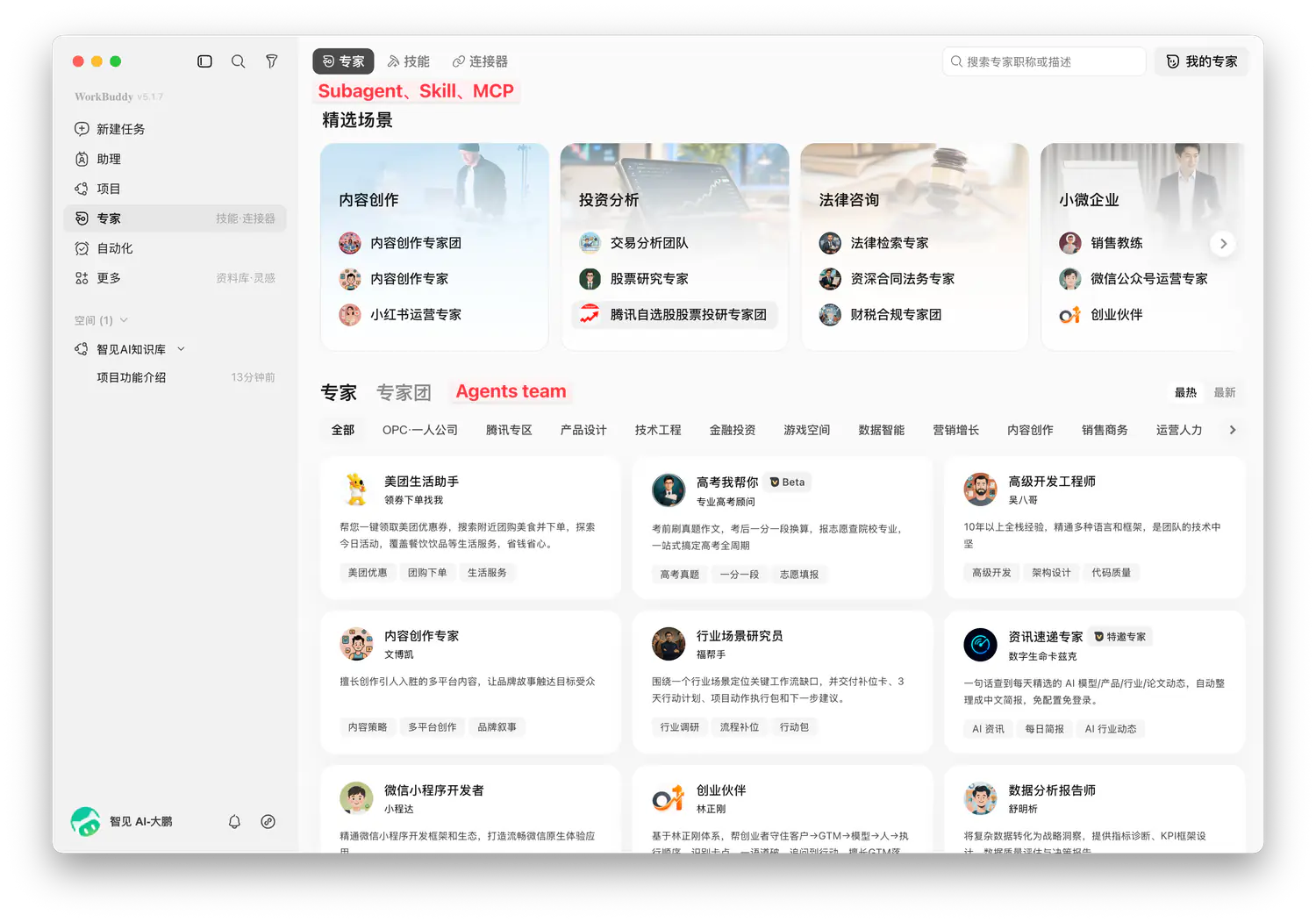
Task: Select the 销售商务 category
Action: click(1105, 430)
